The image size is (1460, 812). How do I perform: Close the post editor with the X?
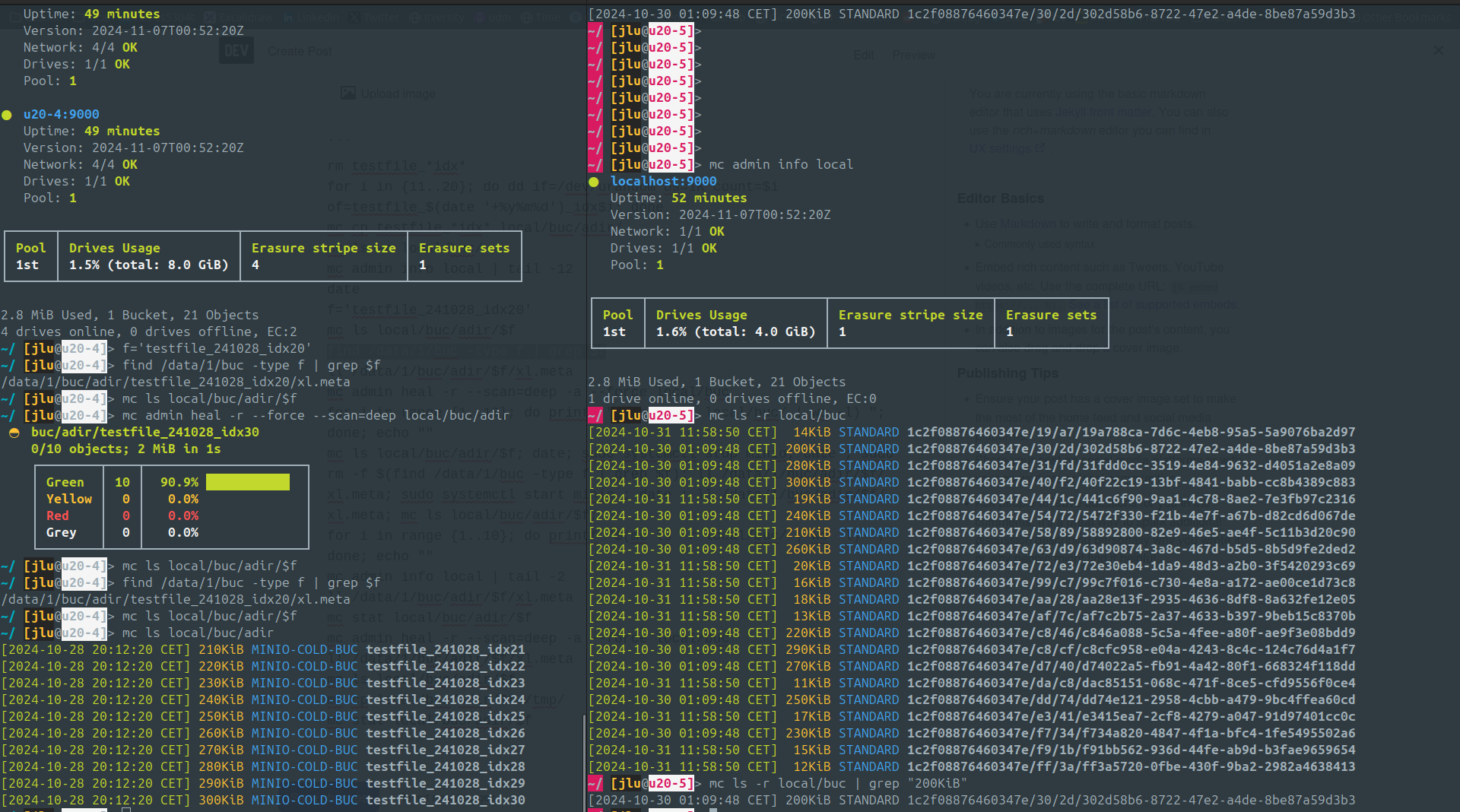pos(1438,50)
